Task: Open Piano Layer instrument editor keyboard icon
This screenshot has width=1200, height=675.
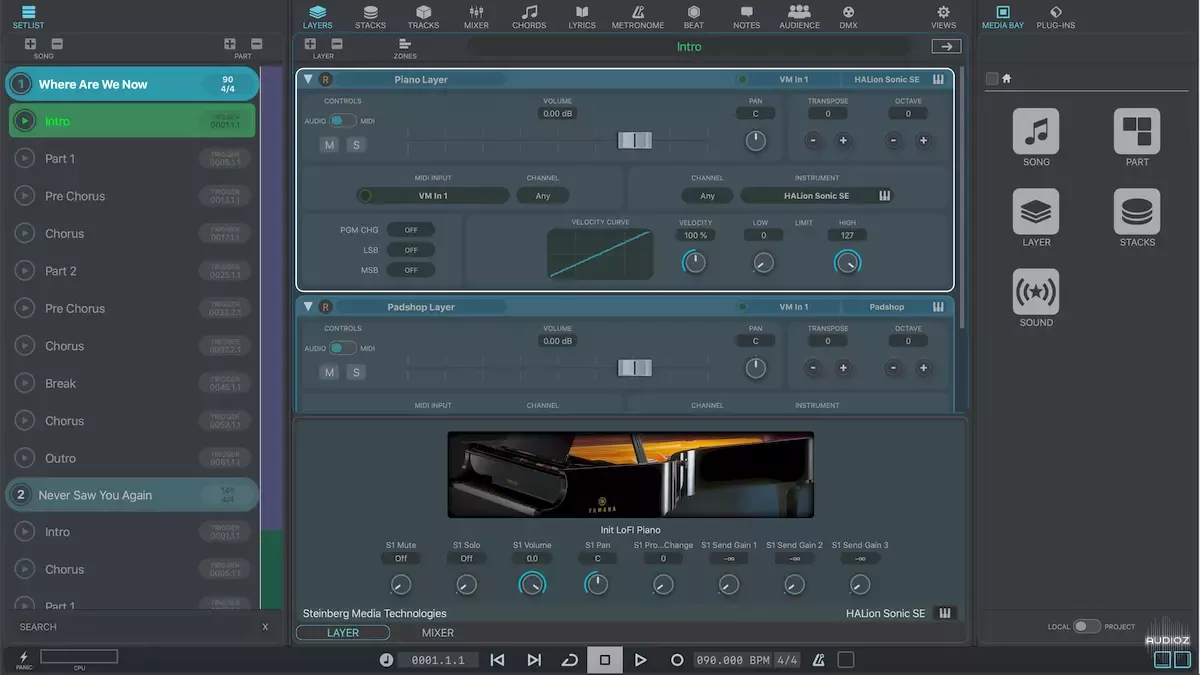Action: pos(939,79)
